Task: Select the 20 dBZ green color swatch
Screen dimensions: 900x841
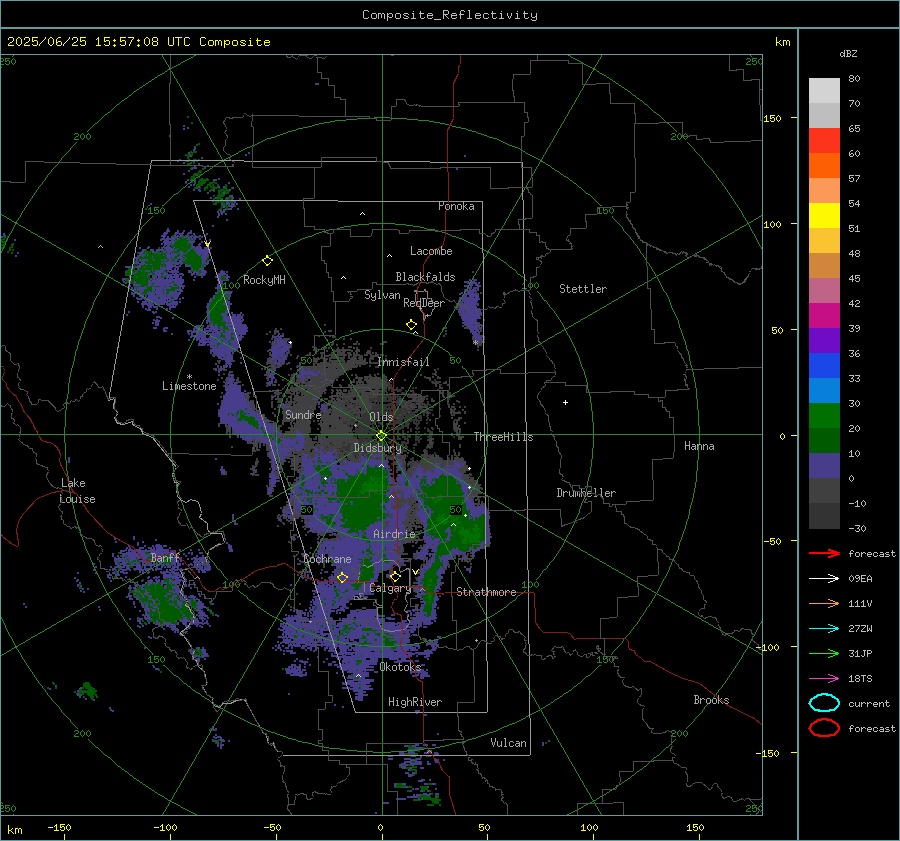Action: (824, 416)
